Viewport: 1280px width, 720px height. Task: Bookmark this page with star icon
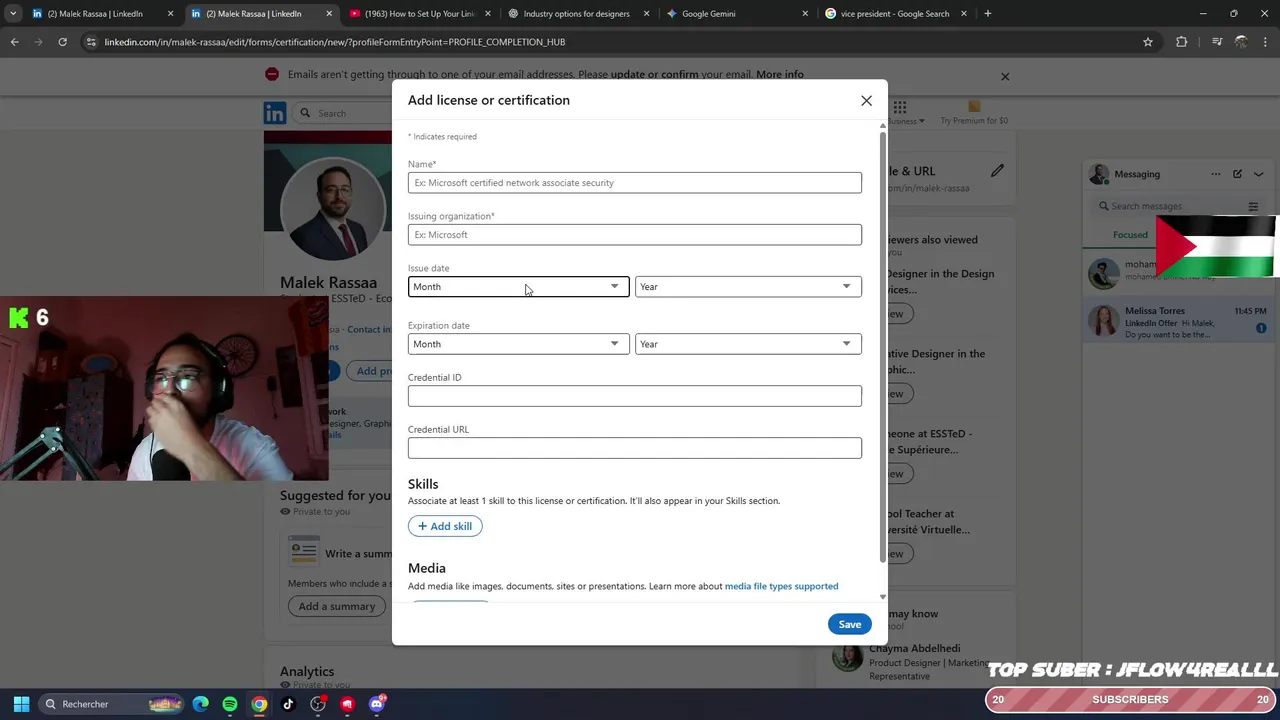click(x=1148, y=42)
